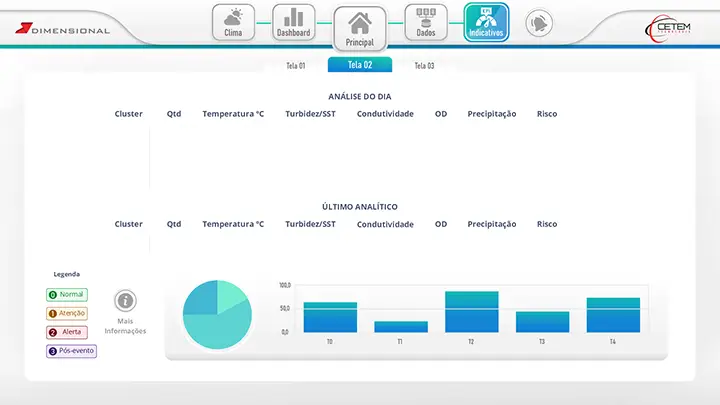Click the Normal legend badge
Viewport: 720px width, 405px height.
tap(67, 295)
